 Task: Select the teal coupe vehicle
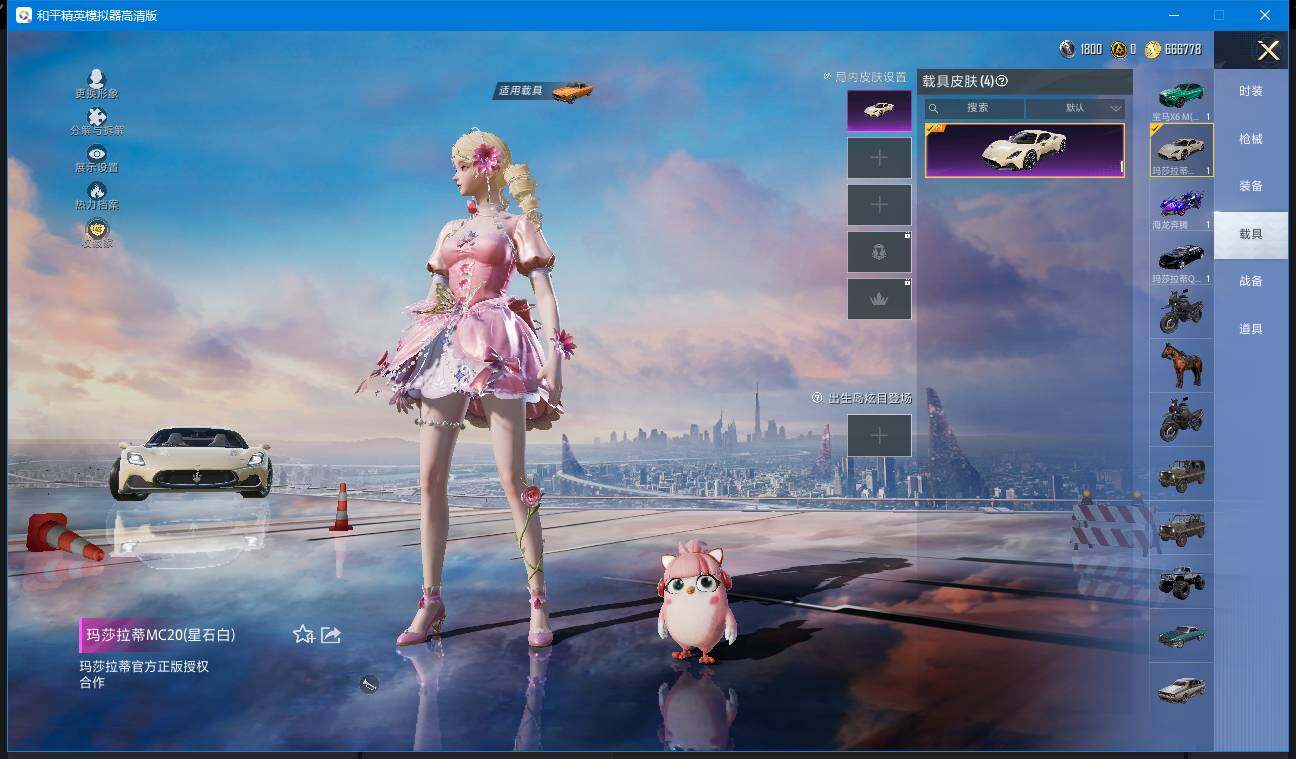(x=1181, y=636)
